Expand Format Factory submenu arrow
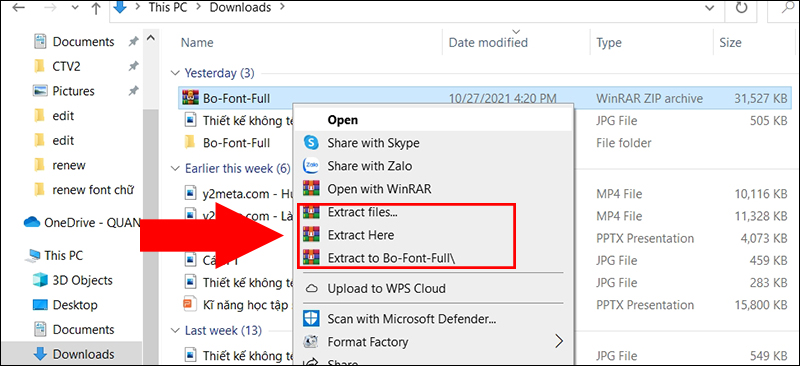Image resolution: width=800 pixels, height=366 pixels. click(559, 341)
